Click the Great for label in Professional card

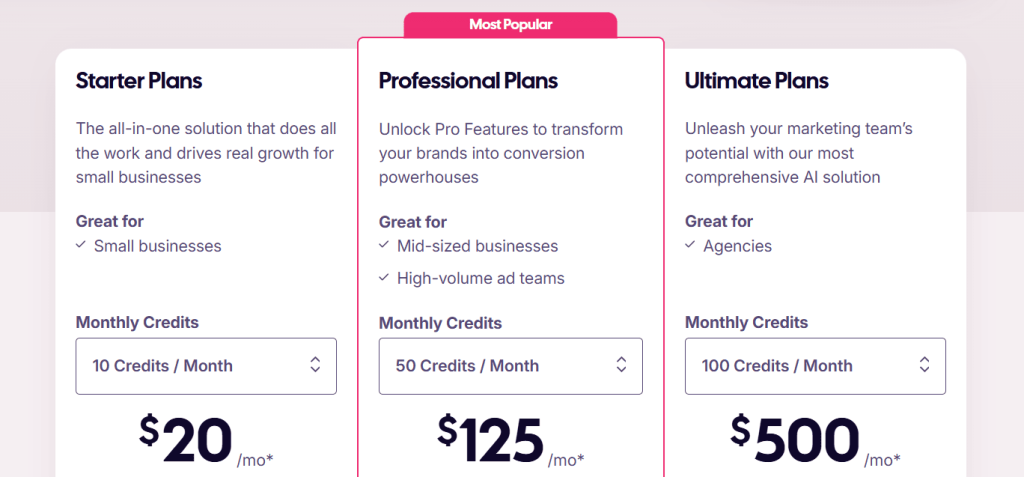(x=412, y=222)
